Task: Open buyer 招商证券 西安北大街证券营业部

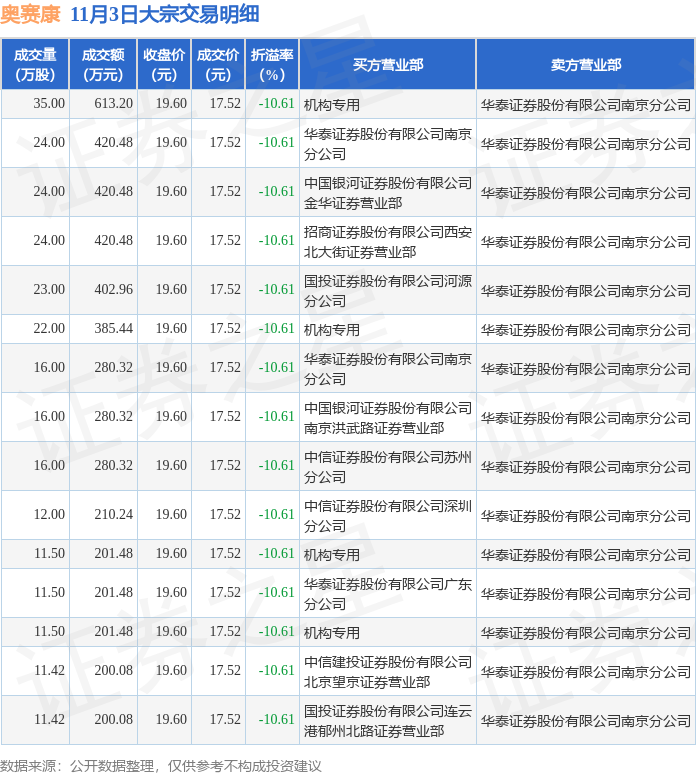Action: coord(387,241)
